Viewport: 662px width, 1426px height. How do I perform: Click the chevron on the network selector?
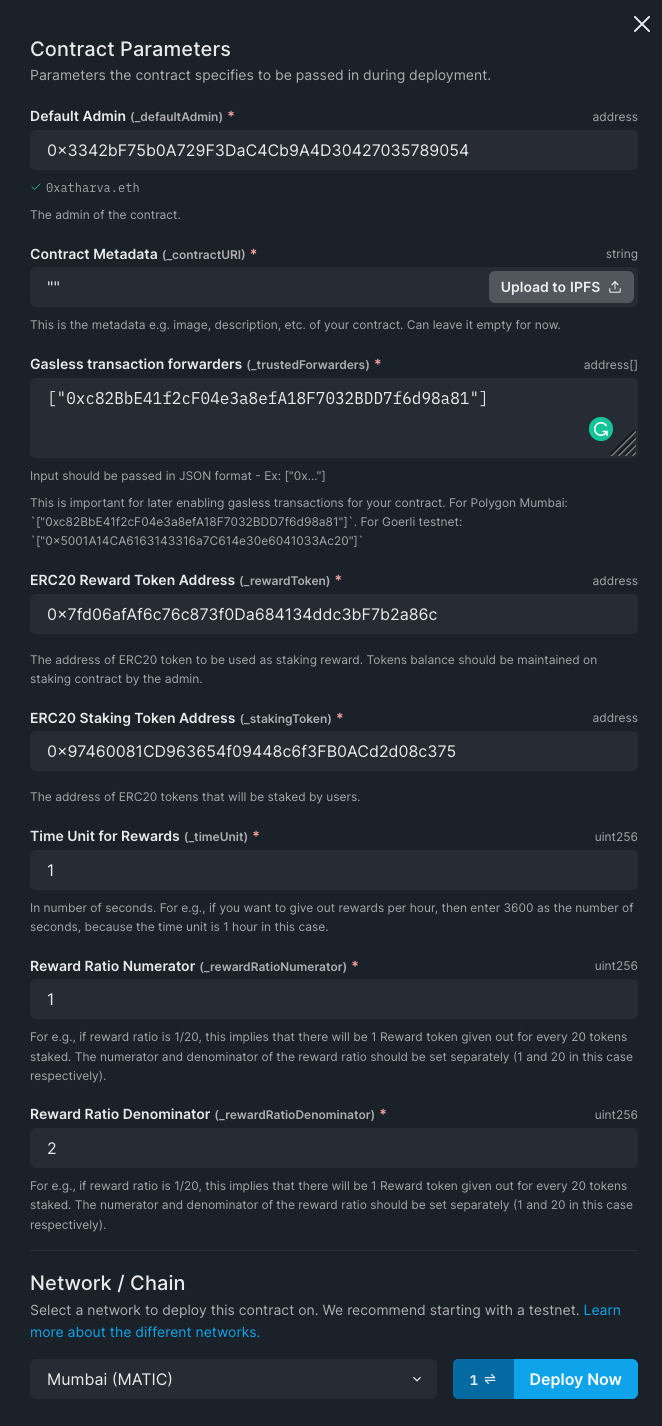417,1379
